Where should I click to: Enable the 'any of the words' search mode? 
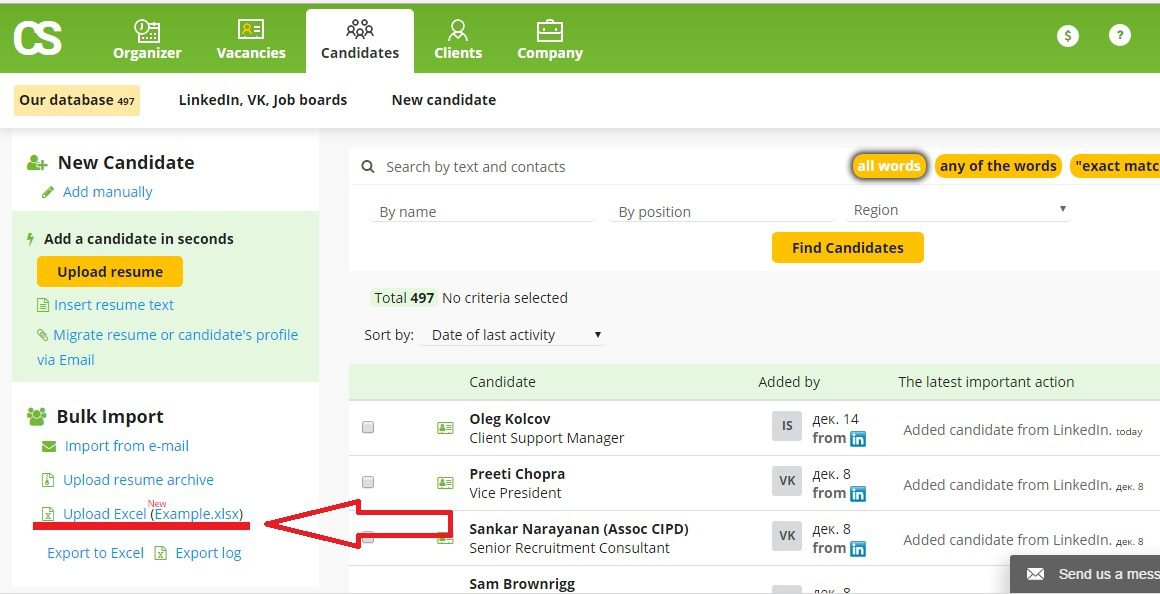998,166
